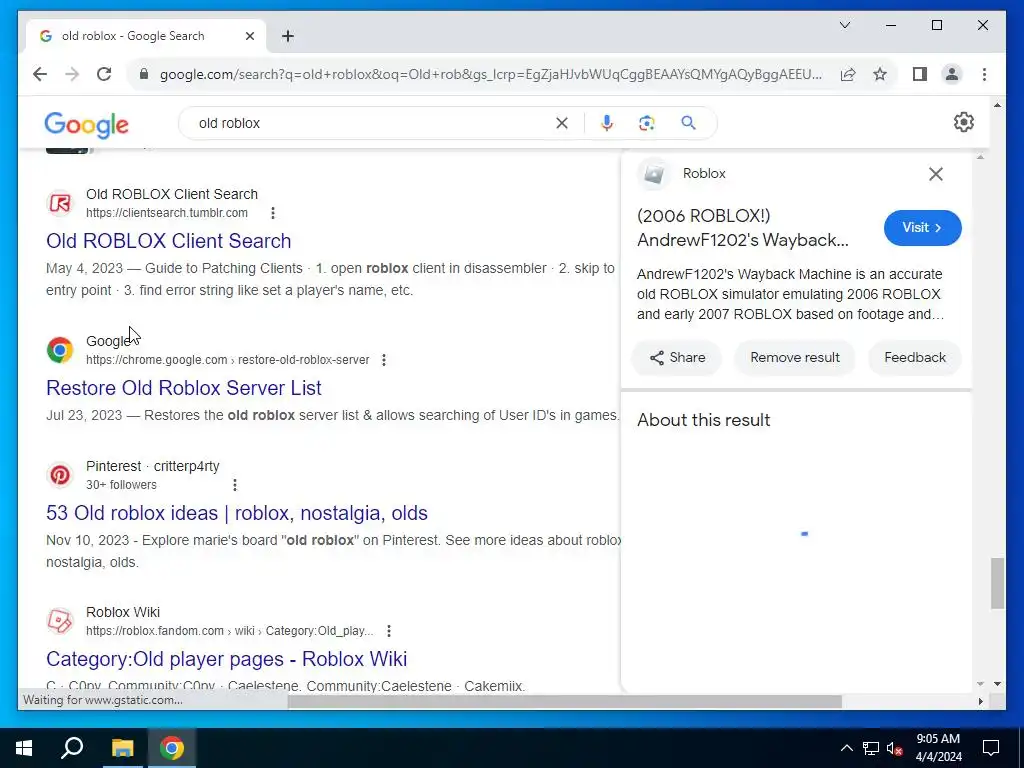
Task: Share this page using the address bar share icon
Action: click(848, 74)
